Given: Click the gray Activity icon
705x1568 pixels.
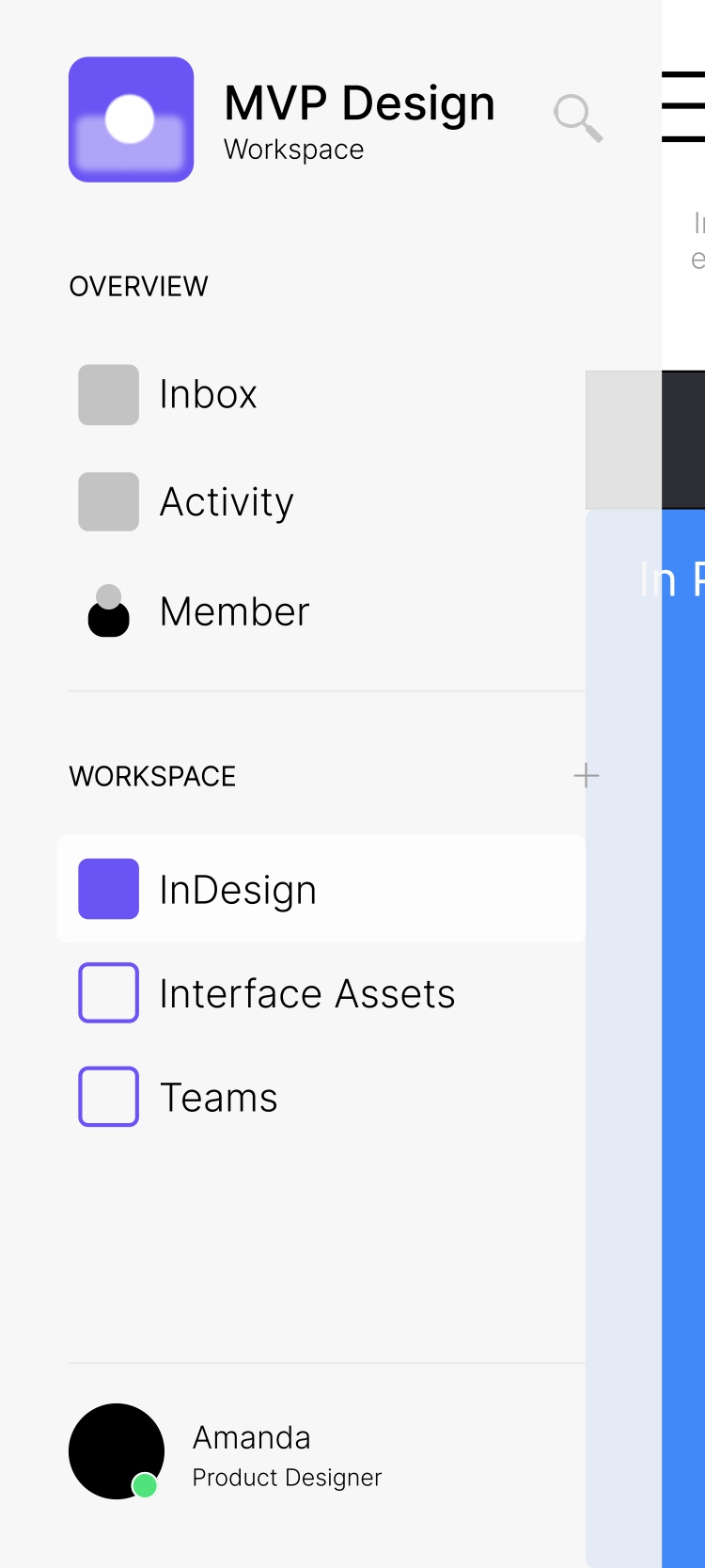Looking at the screenshot, I should [108, 502].
